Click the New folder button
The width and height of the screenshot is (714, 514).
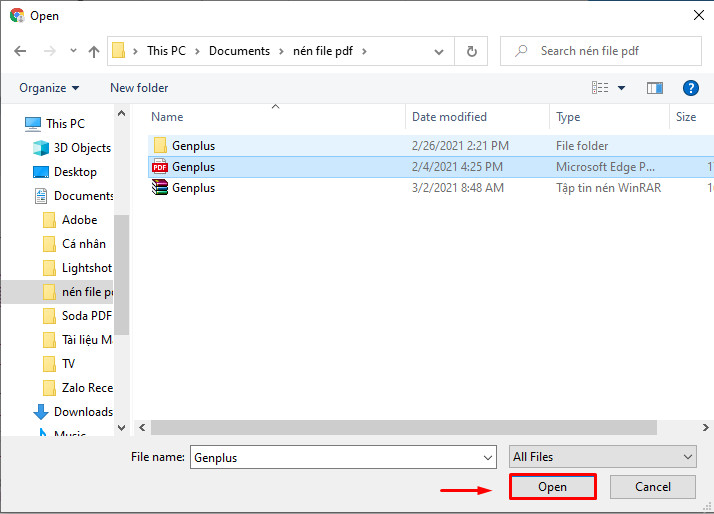pyautogui.click(x=139, y=88)
